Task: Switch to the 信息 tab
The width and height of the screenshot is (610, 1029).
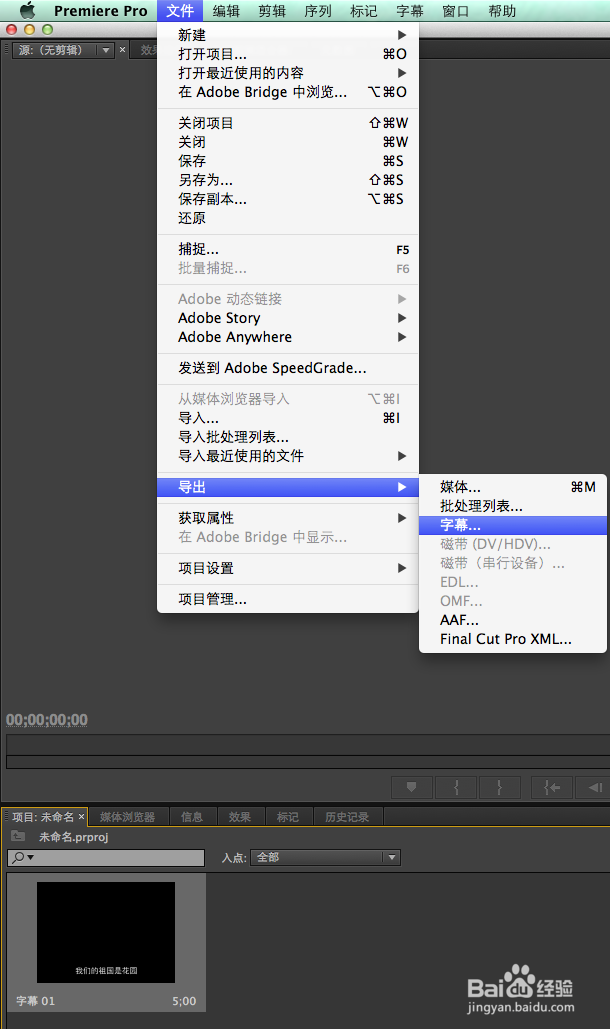Action: click(192, 816)
